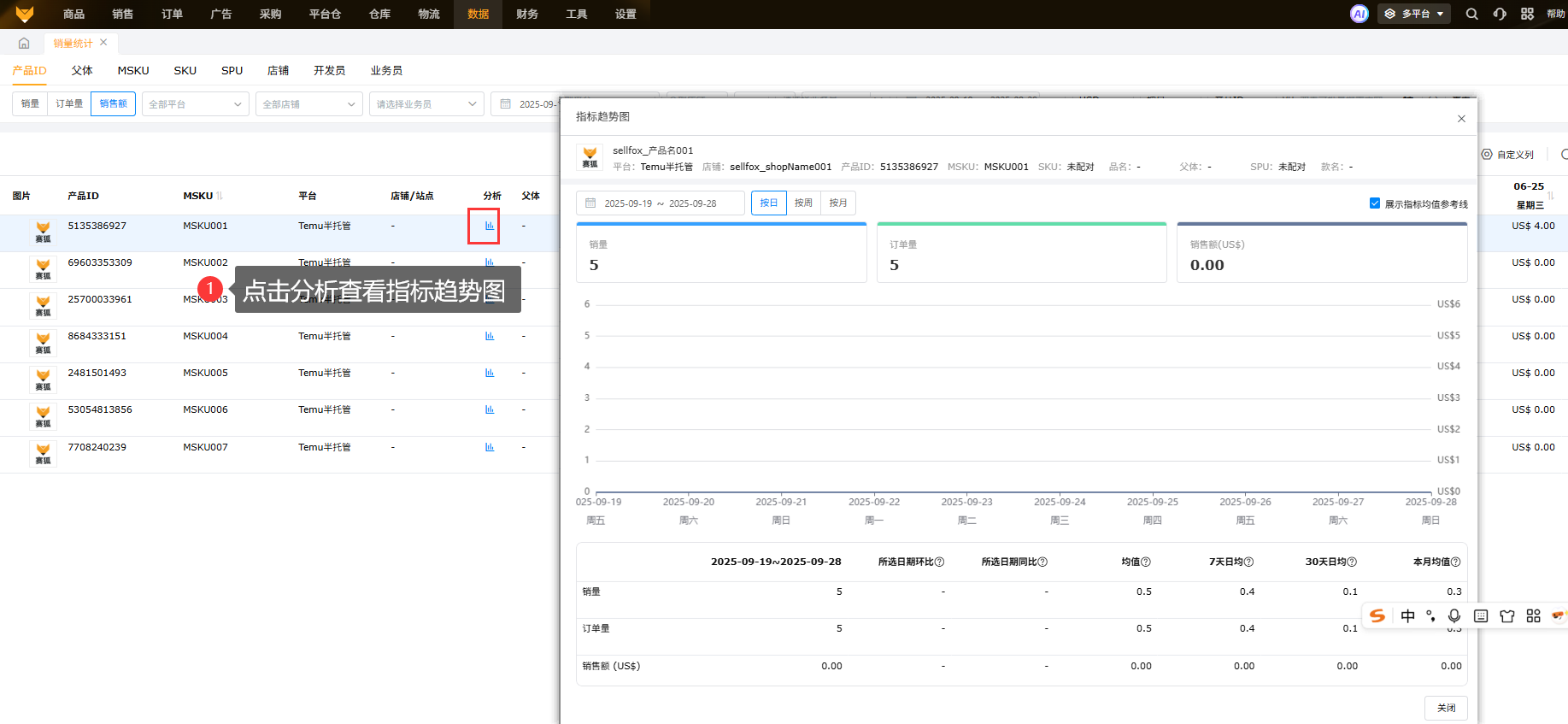This screenshot has height=724, width=1568.
Task: Click the 关闭 button in trend dialog
Action: pyautogui.click(x=1446, y=708)
